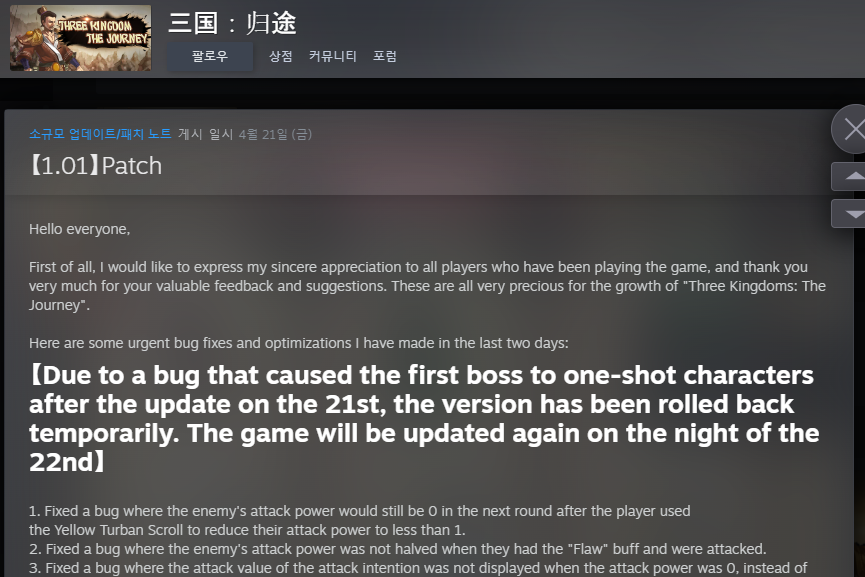
Task: Click the posting date 4월 21일 (금)
Action: pos(275,134)
